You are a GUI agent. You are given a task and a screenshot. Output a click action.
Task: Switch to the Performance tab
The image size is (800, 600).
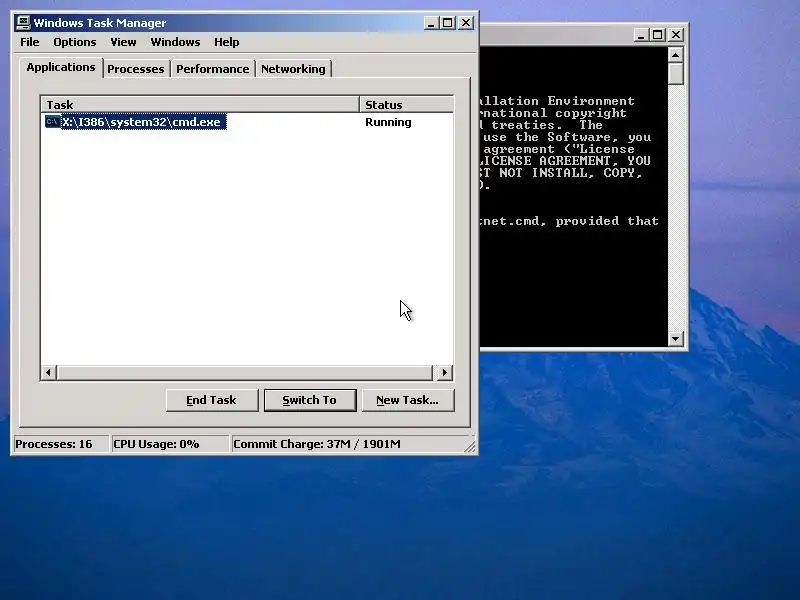click(213, 69)
